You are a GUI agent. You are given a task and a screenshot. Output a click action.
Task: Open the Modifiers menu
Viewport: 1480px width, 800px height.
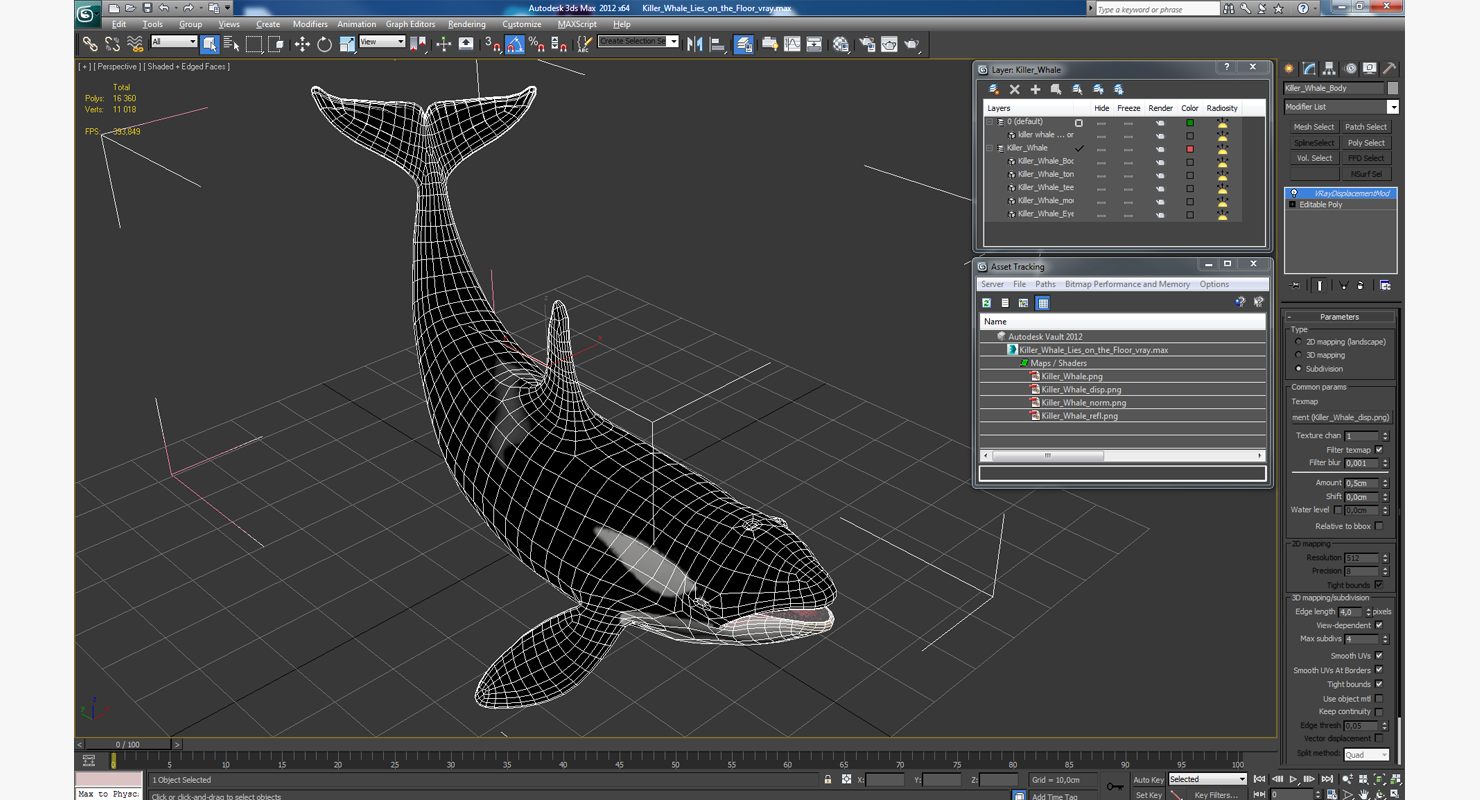[x=310, y=24]
